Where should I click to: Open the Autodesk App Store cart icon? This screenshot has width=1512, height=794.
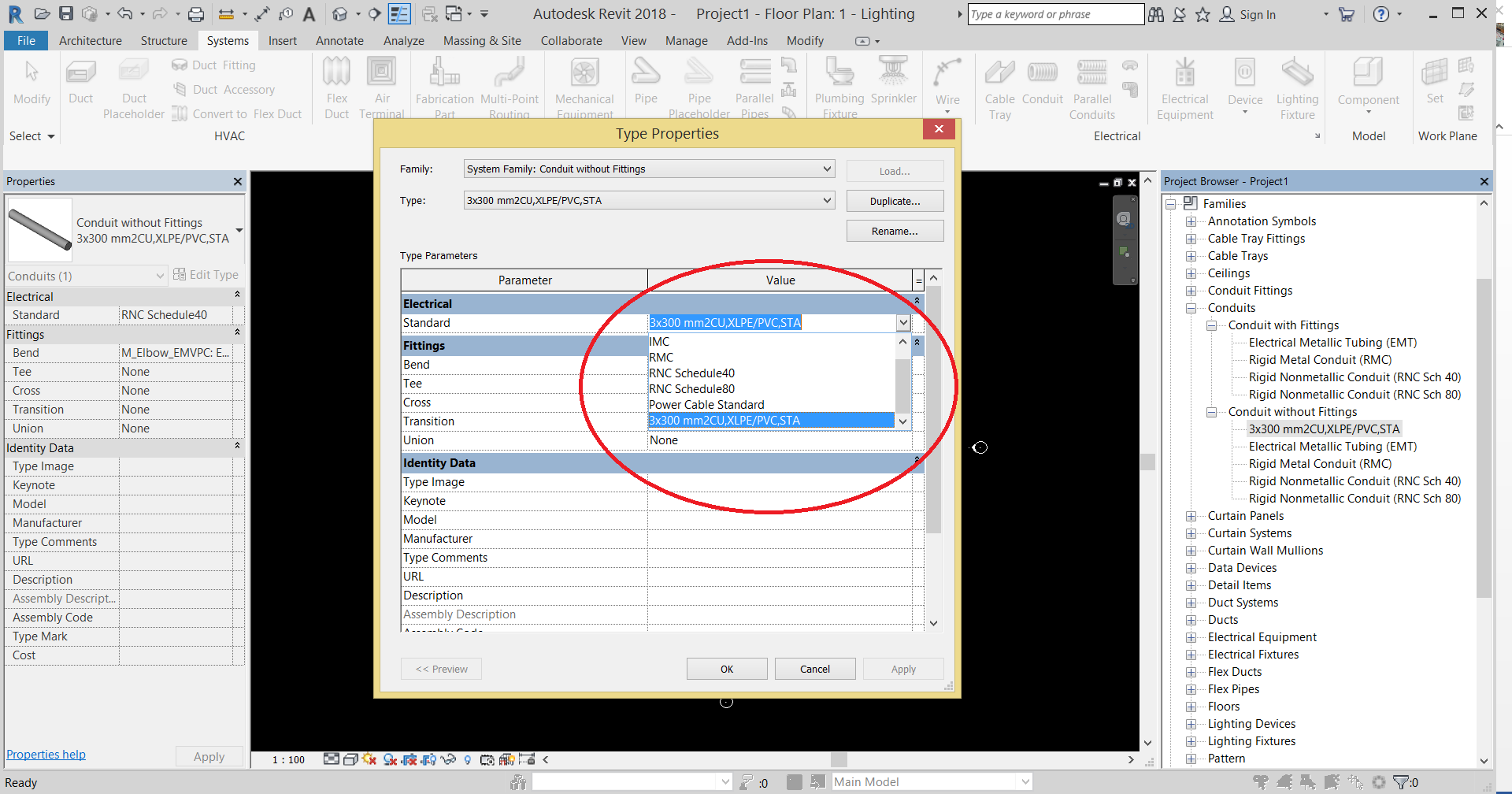point(1347,13)
